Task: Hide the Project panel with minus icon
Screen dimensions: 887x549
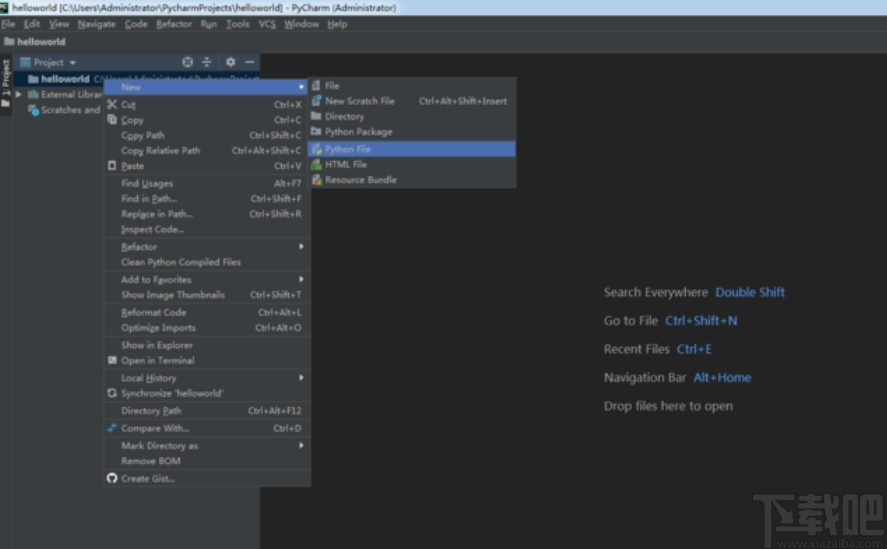Action: (250, 62)
